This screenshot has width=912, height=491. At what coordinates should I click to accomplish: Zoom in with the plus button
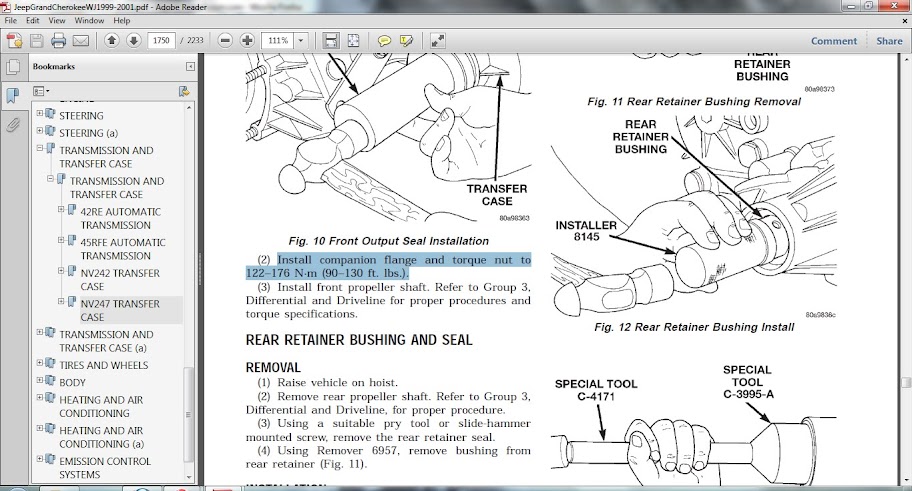point(247,40)
